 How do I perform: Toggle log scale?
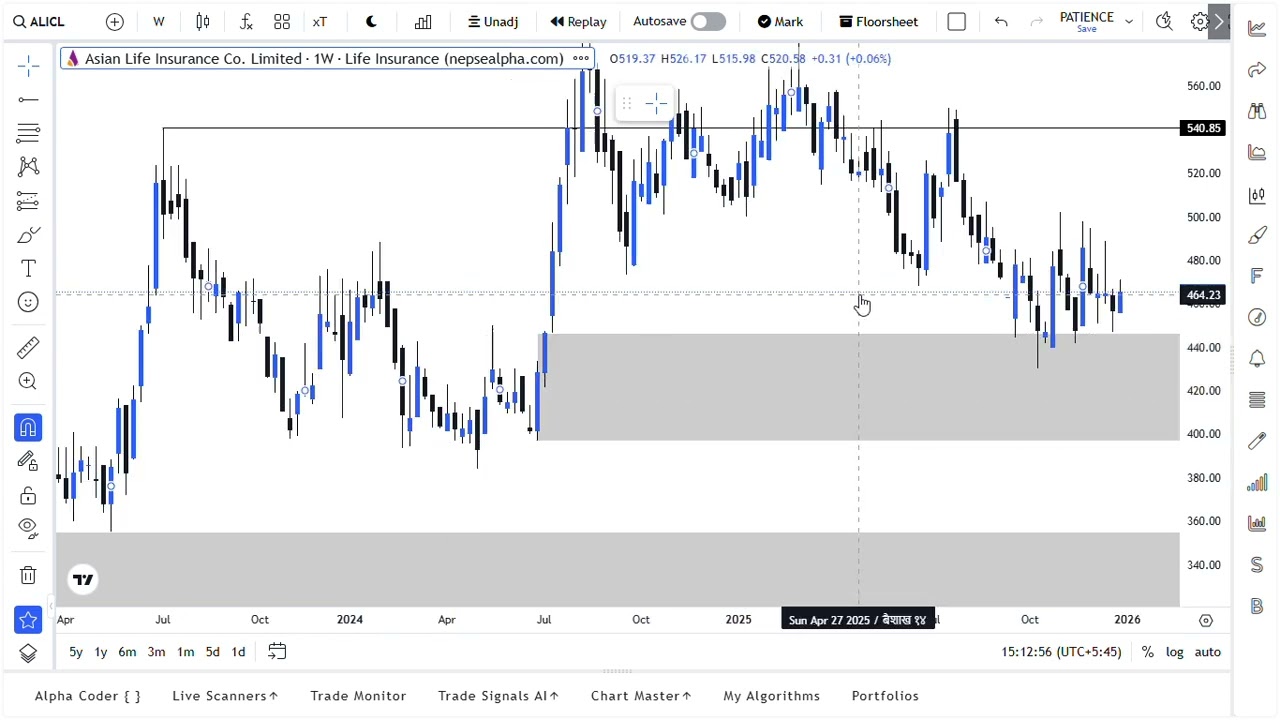pyautogui.click(x=1174, y=652)
